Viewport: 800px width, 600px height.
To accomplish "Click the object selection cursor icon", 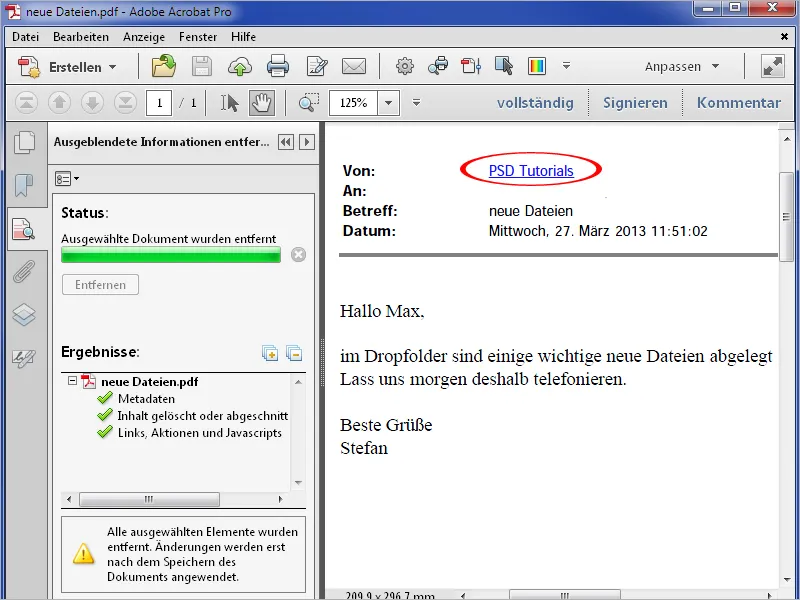I will pyautogui.click(x=504, y=66).
